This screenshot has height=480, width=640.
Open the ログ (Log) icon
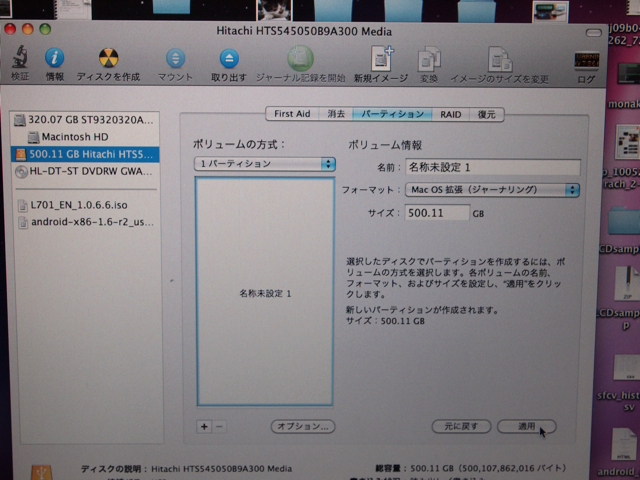(x=587, y=60)
